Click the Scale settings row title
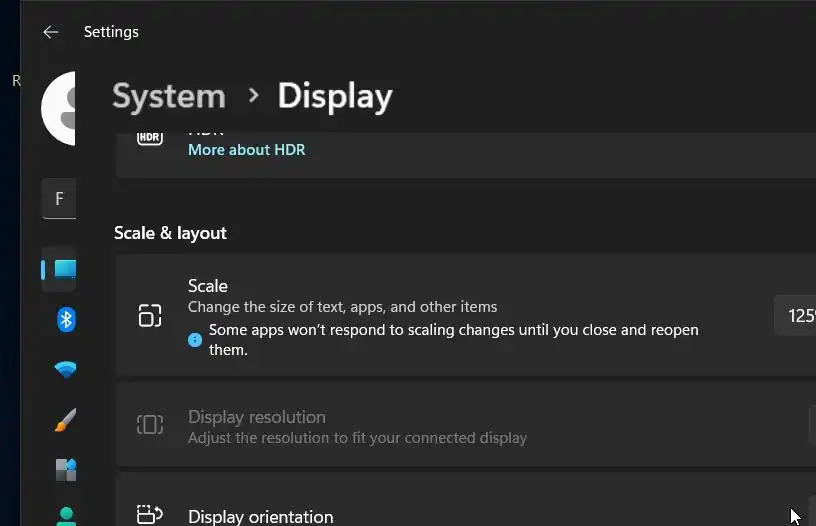The width and height of the screenshot is (816, 526). [208, 286]
